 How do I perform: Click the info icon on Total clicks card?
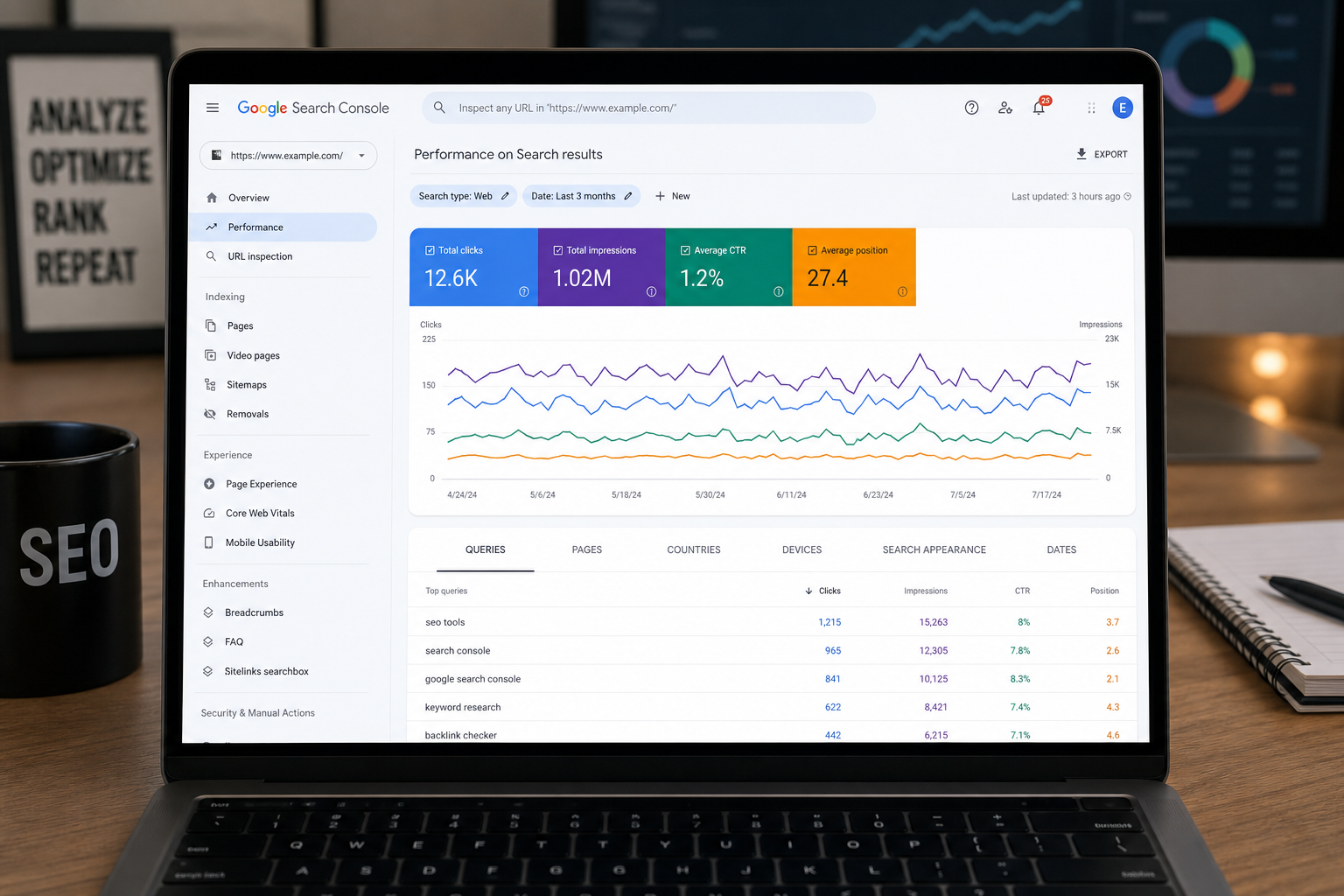[524, 291]
